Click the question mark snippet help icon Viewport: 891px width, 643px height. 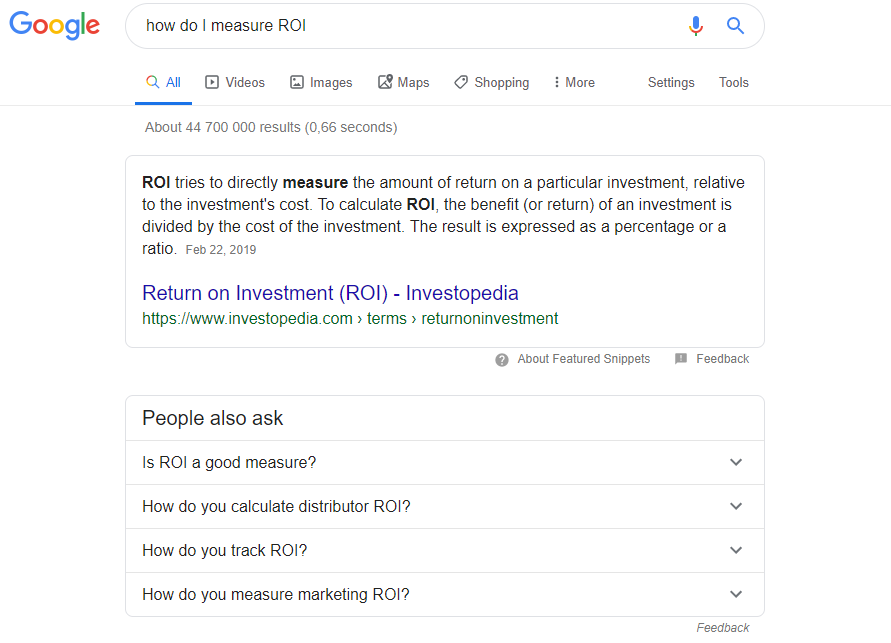click(x=502, y=360)
